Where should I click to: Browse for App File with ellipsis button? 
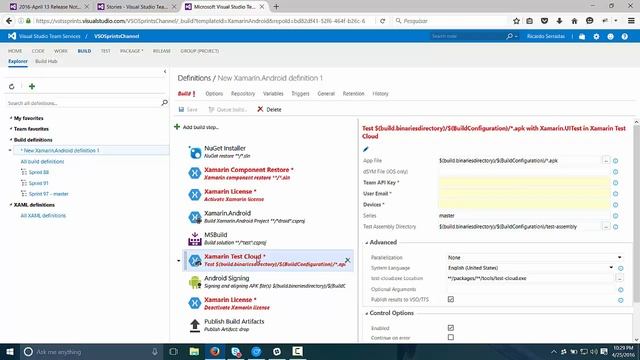point(606,160)
